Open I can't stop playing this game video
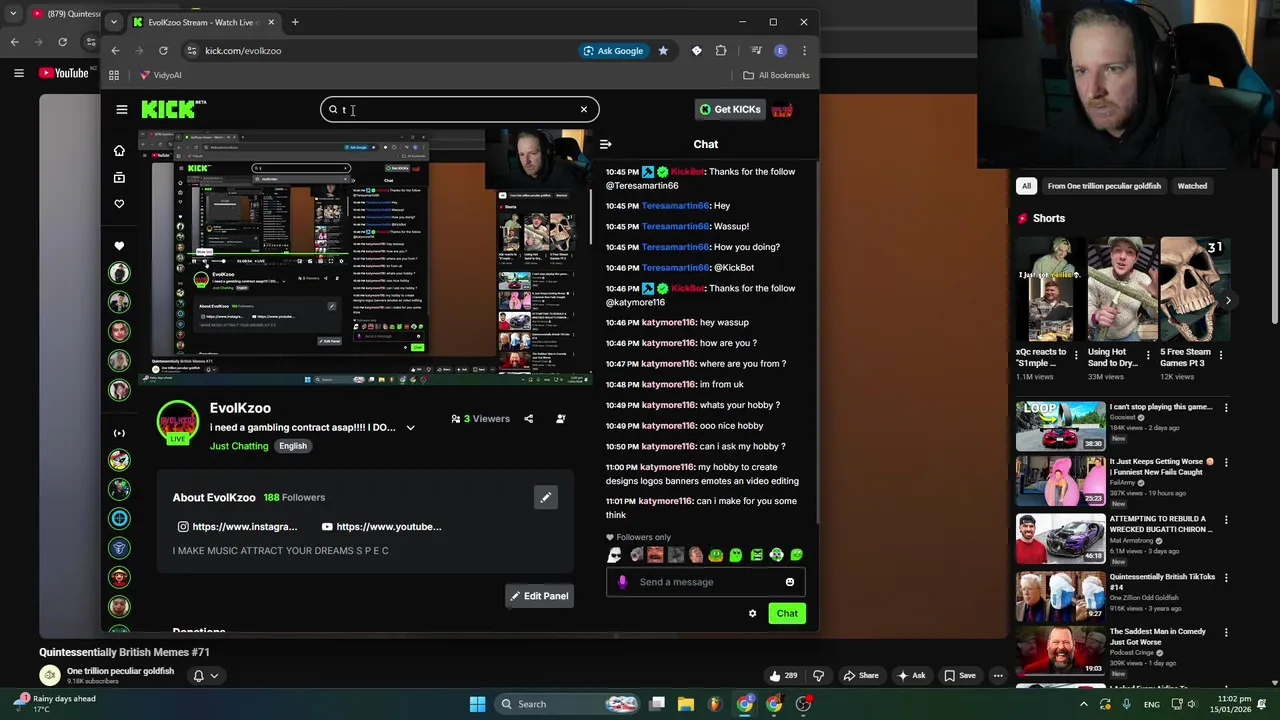 [1061, 426]
